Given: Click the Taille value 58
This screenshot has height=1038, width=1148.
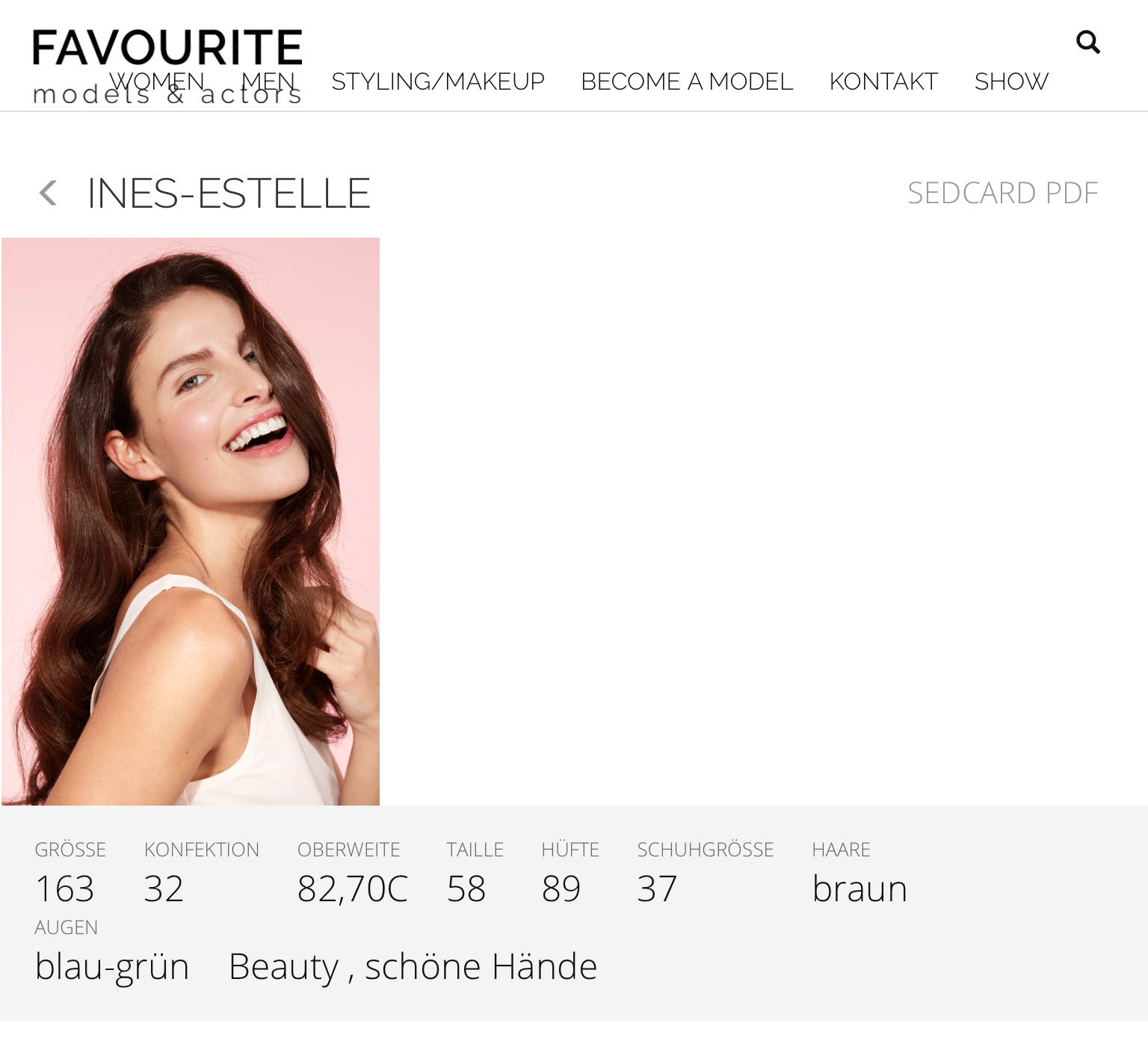Looking at the screenshot, I should (466, 889).
